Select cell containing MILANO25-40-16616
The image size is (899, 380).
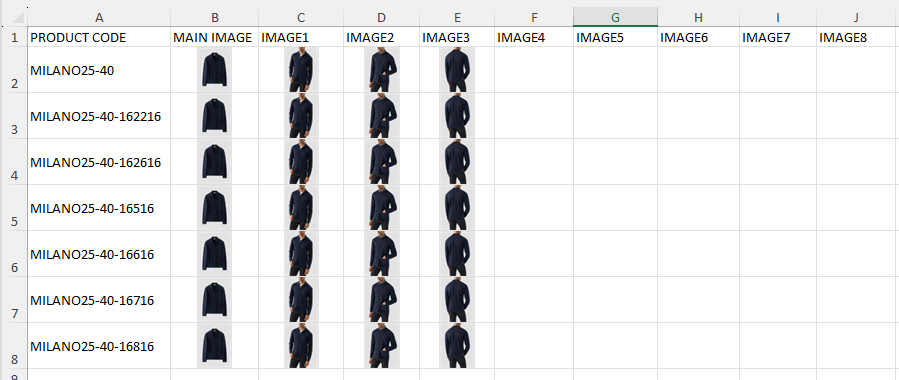pos(99,254)
